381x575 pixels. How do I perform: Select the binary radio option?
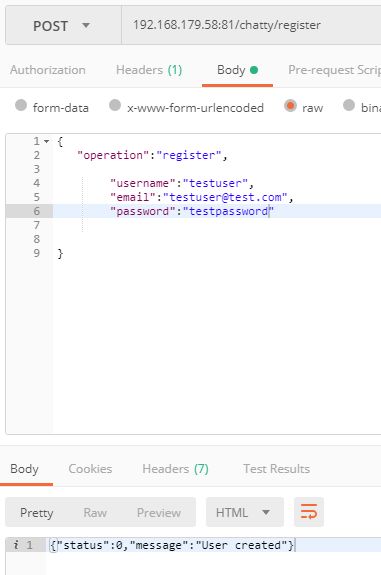click(349, 105)
